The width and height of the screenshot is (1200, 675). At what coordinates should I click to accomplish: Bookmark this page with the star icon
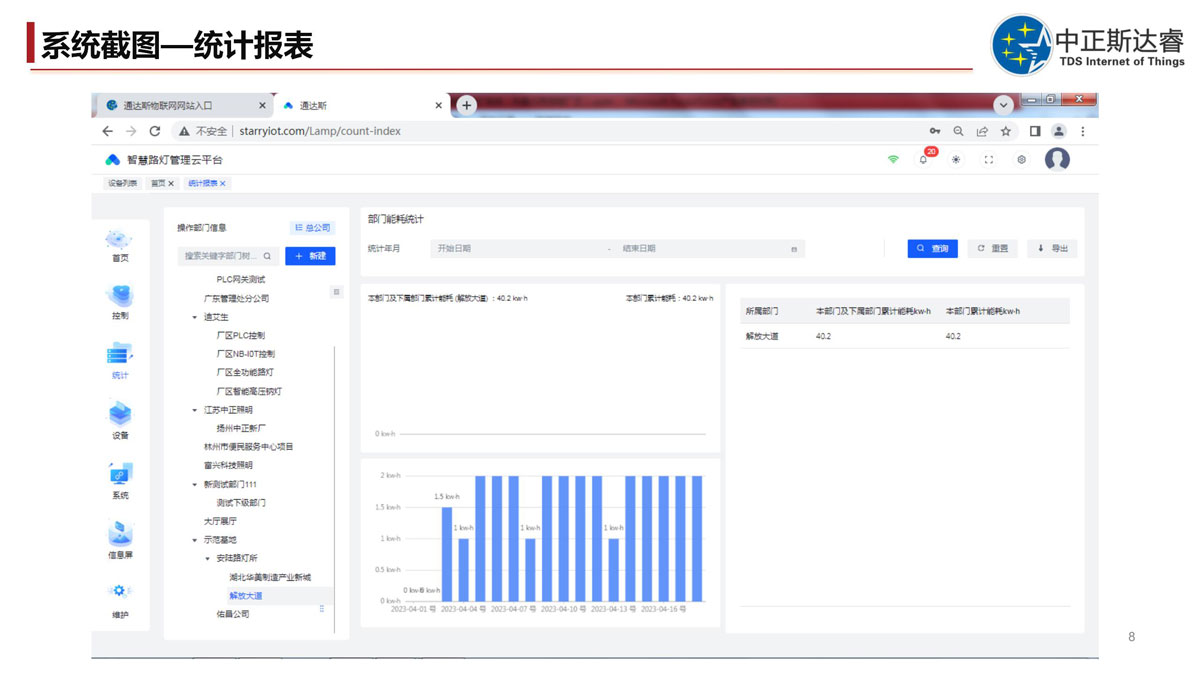(1006, 131)
